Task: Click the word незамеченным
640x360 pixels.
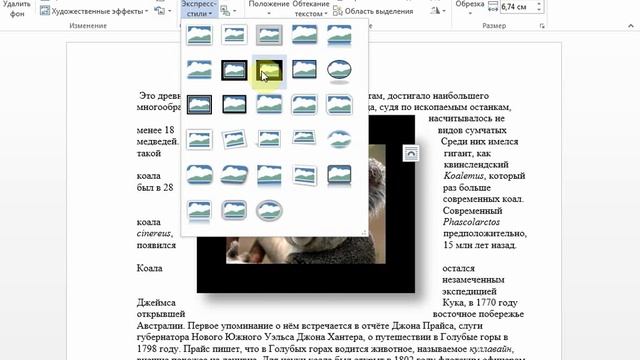Action: [x=473, y=280]
